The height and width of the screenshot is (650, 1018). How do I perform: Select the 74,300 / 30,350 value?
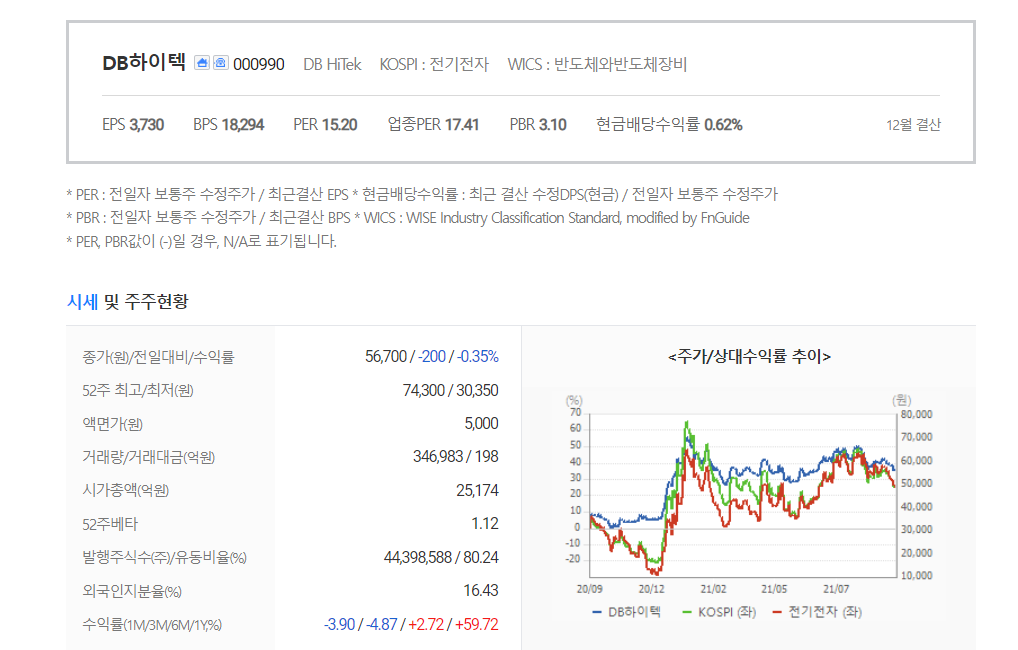pos(451,390)
